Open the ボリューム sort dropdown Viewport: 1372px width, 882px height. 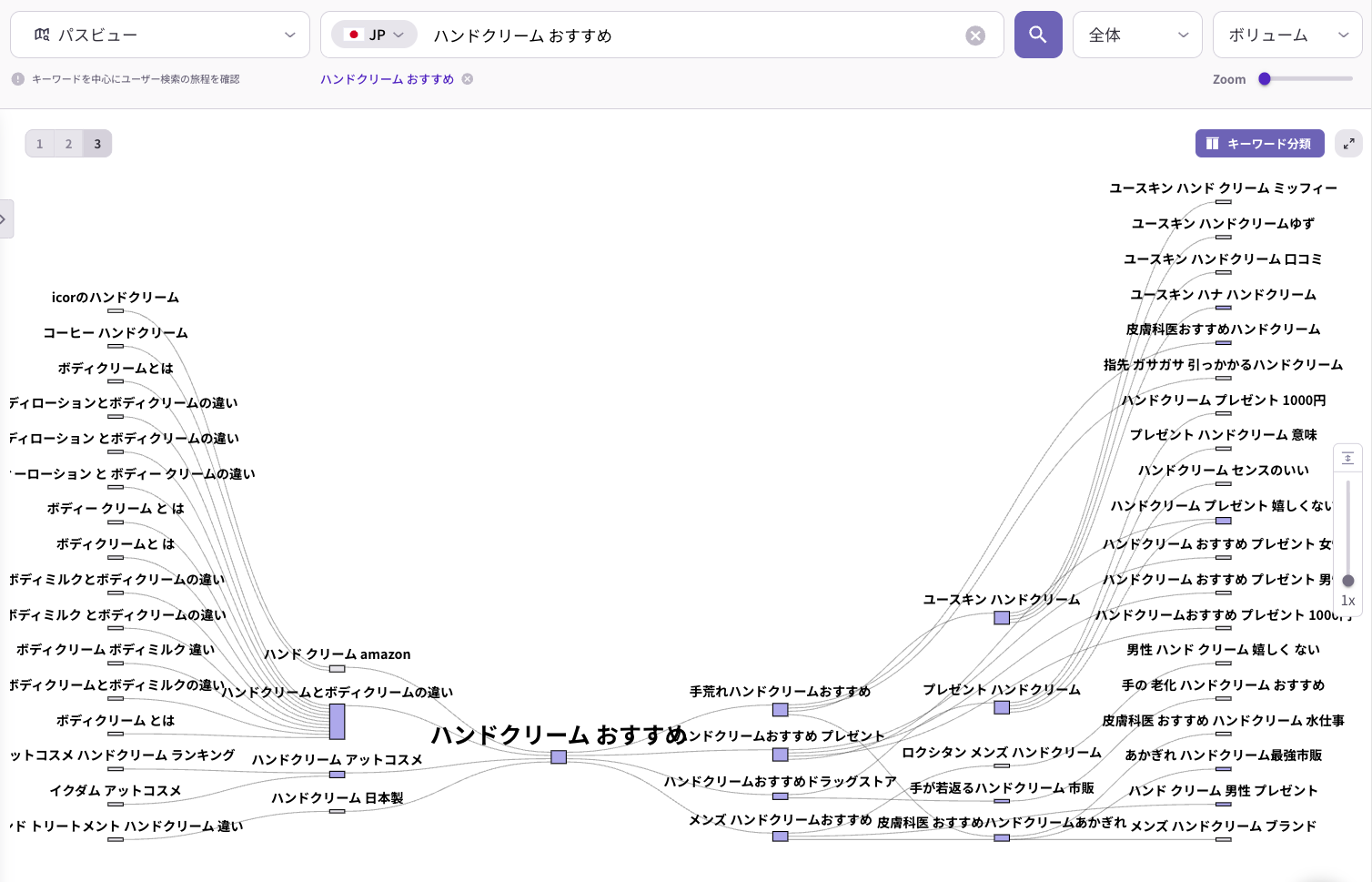click(1287, 34)
